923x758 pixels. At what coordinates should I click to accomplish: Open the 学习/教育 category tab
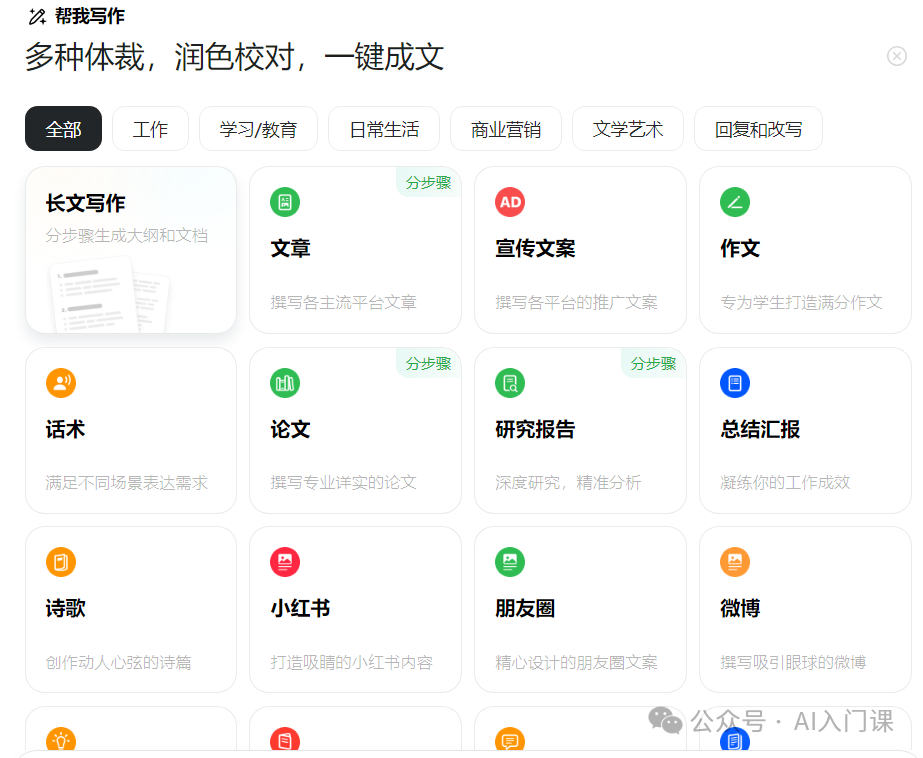pyautogui.click(x=258, y=129)
